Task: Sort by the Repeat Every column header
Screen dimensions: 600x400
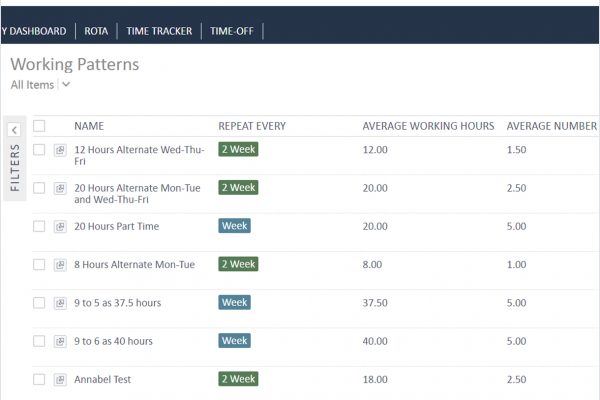Action: tap(252, 126)
